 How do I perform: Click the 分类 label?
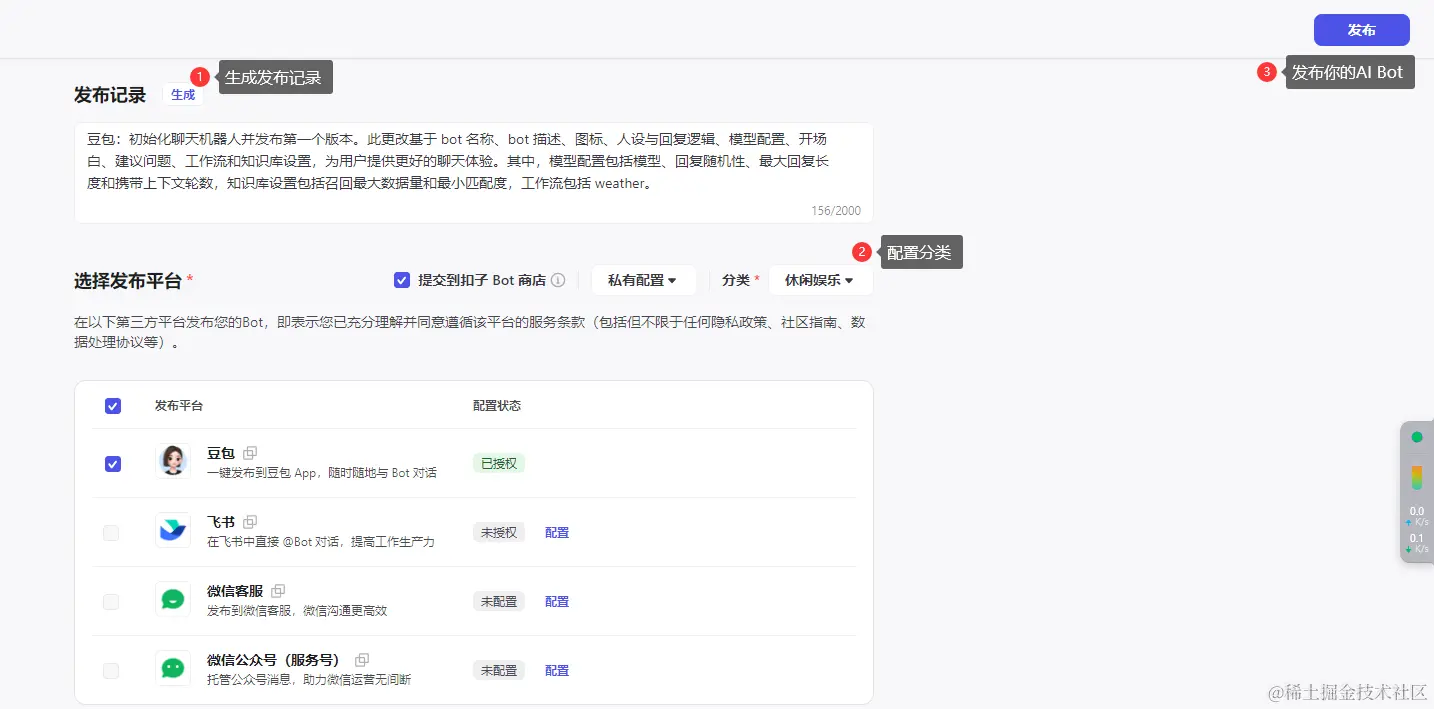[736, 280]
